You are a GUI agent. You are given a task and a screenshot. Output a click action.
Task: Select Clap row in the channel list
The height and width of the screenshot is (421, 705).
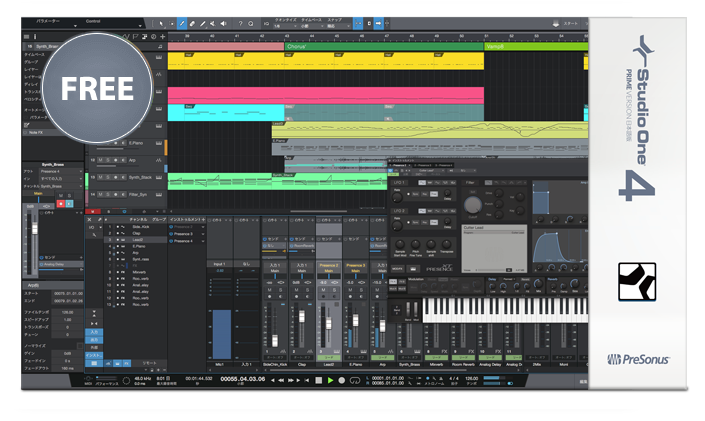coord(137,233)
